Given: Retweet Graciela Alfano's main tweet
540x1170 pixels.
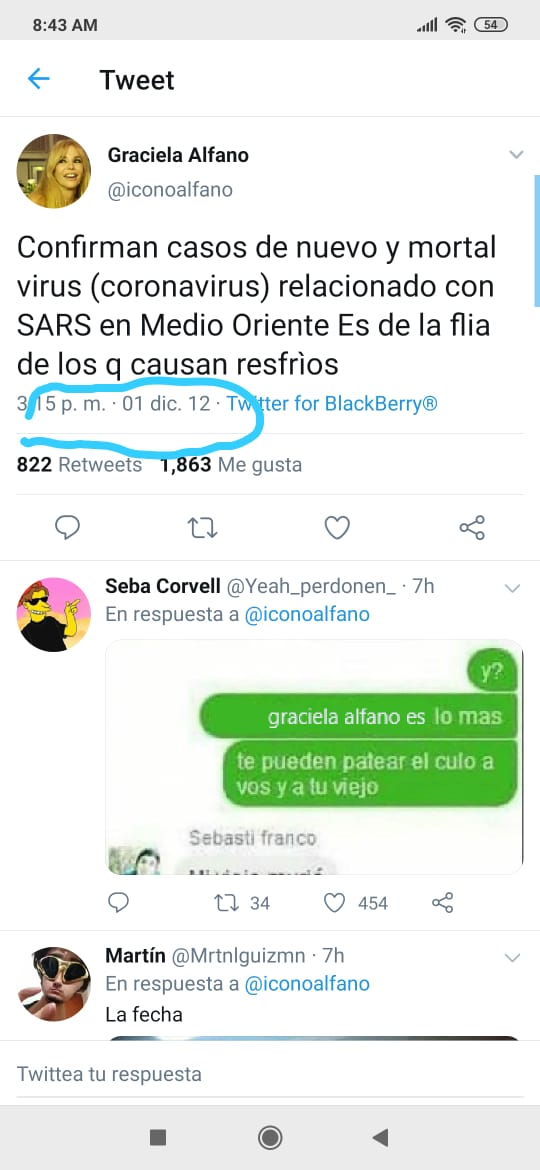Looking at the screenshot, I should click(x=202, y=528).
